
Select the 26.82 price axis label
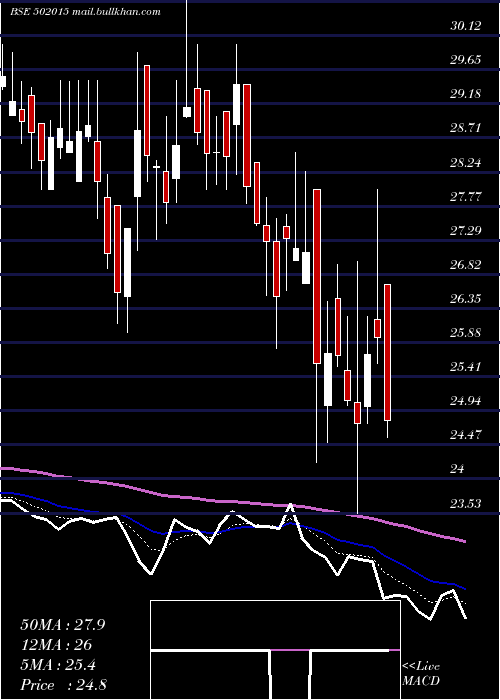466,265
